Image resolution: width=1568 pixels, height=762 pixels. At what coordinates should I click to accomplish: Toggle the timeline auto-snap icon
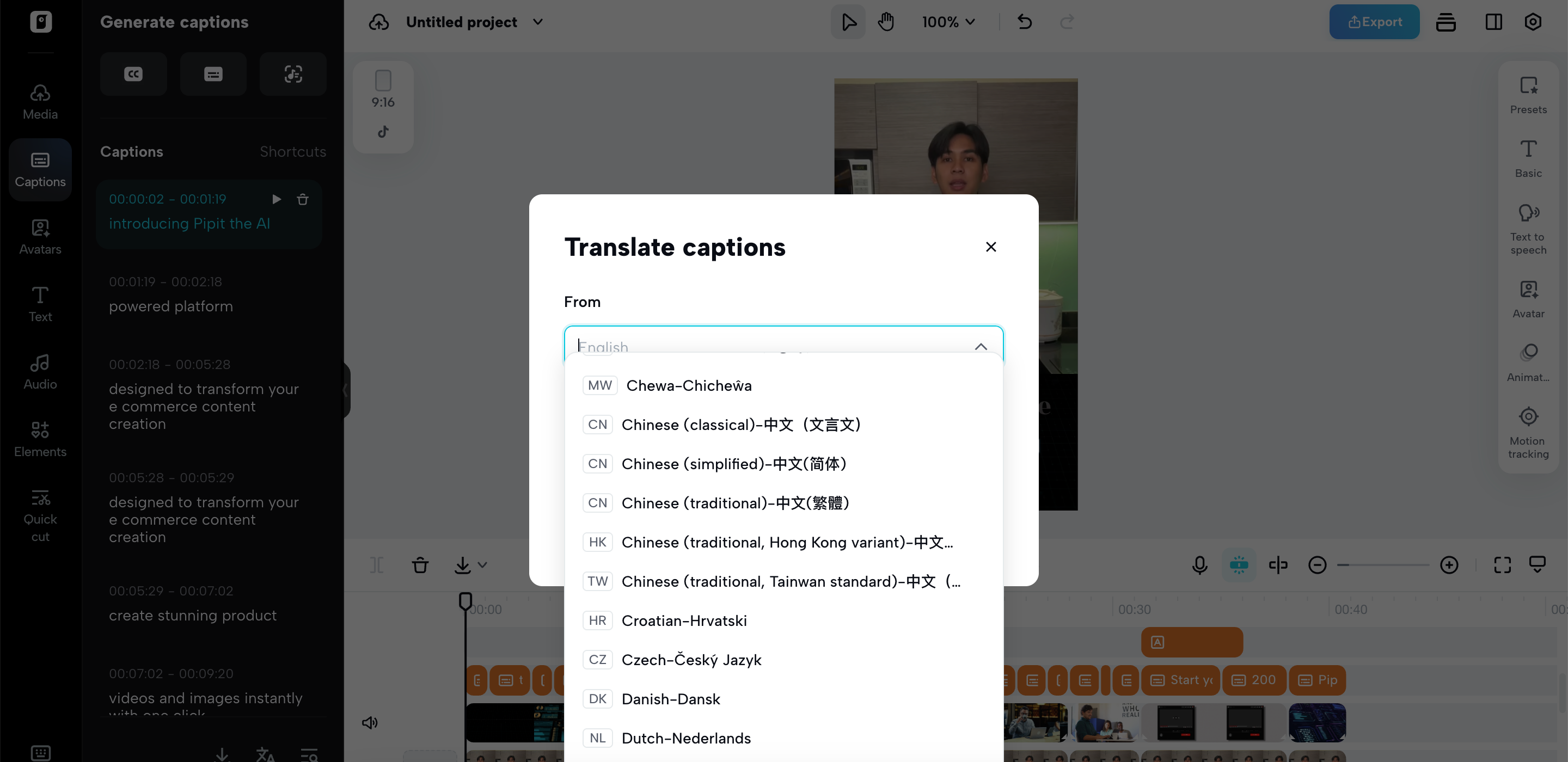(1239, 565)
